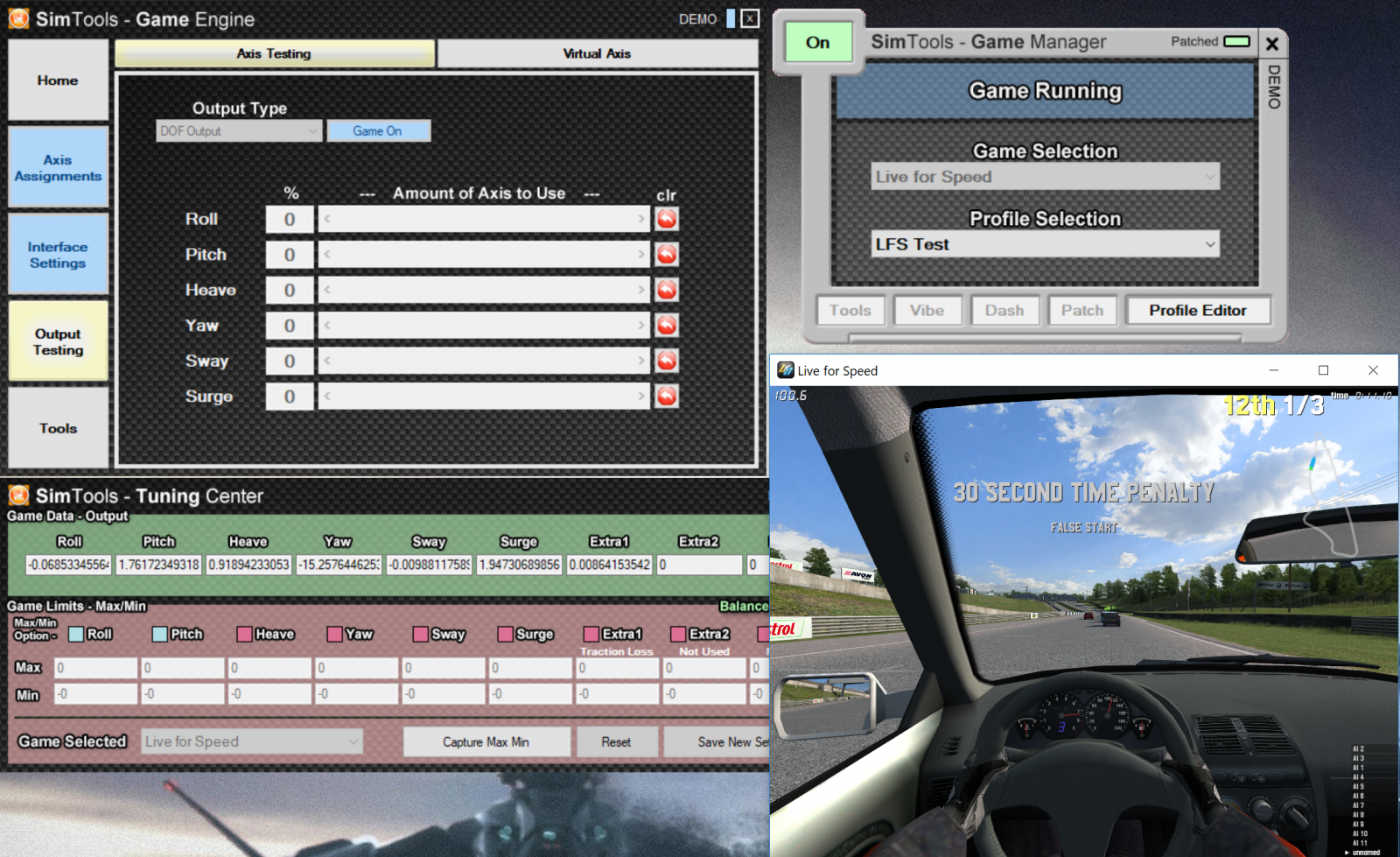Screen dimensions: 1400x857
Task: Open the Axis Assignments section
Action: [58, 167]
